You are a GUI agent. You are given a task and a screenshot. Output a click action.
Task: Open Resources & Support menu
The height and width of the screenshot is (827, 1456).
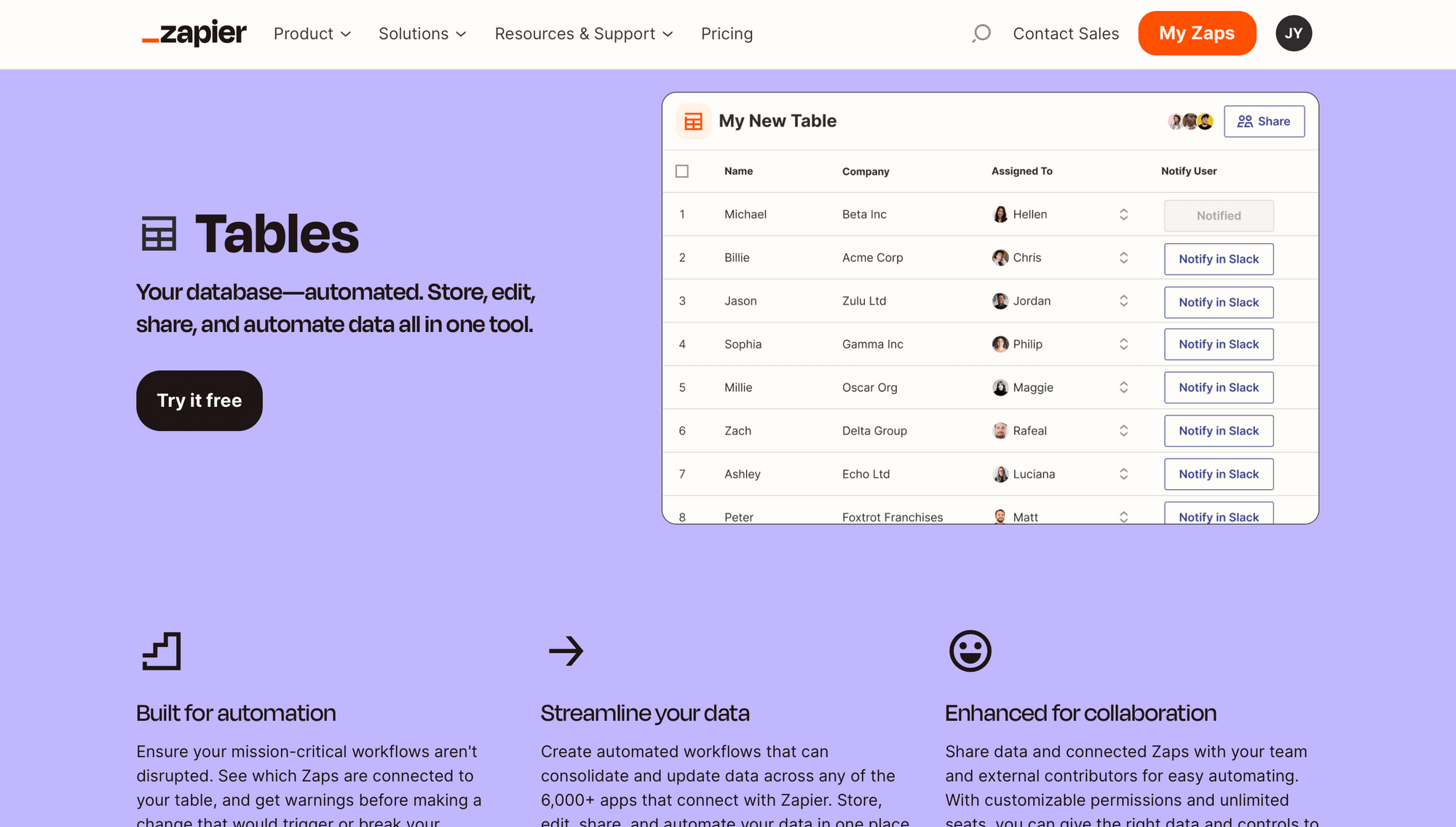click(584, 33)
